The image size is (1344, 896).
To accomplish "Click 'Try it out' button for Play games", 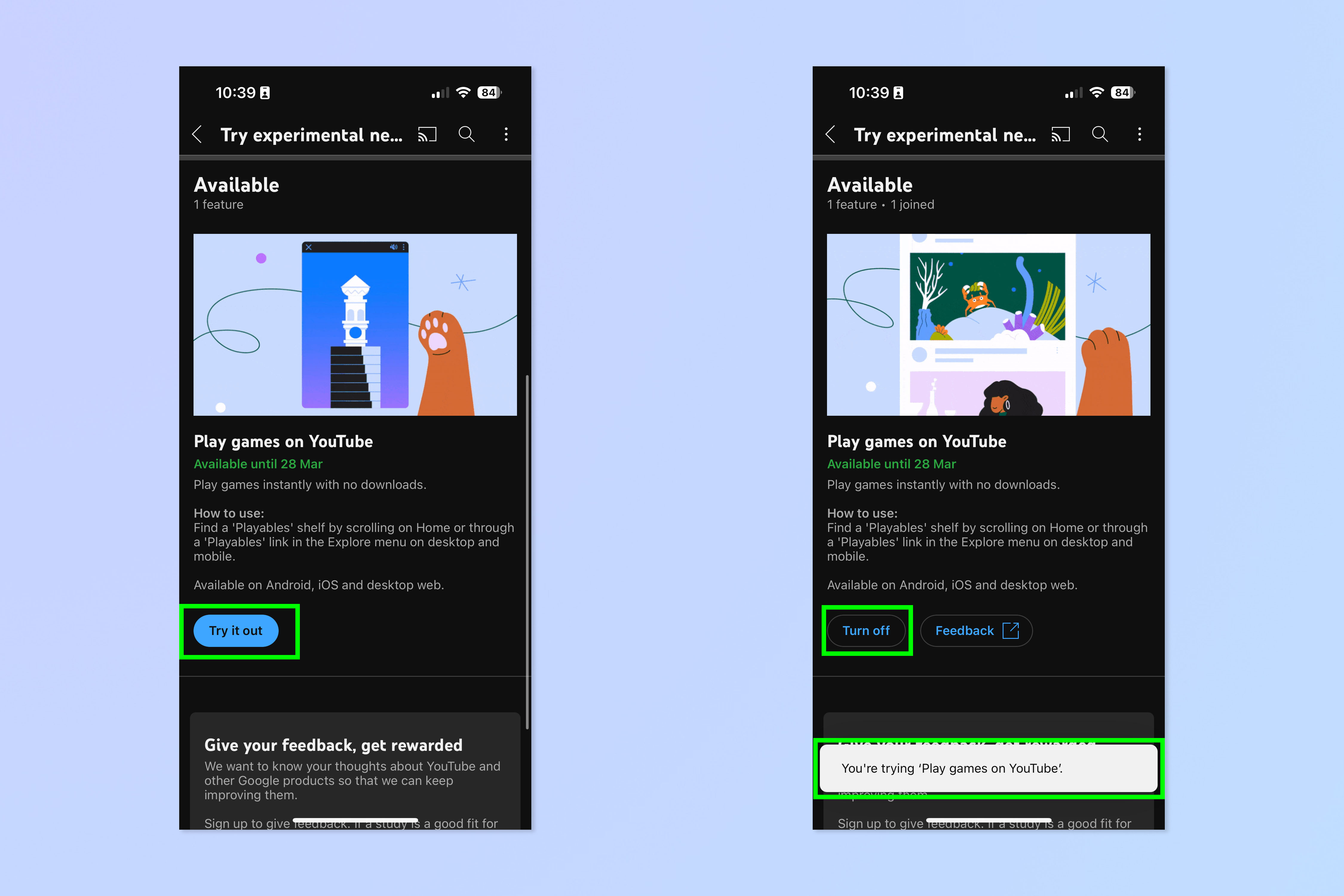I will coord(237,630).
